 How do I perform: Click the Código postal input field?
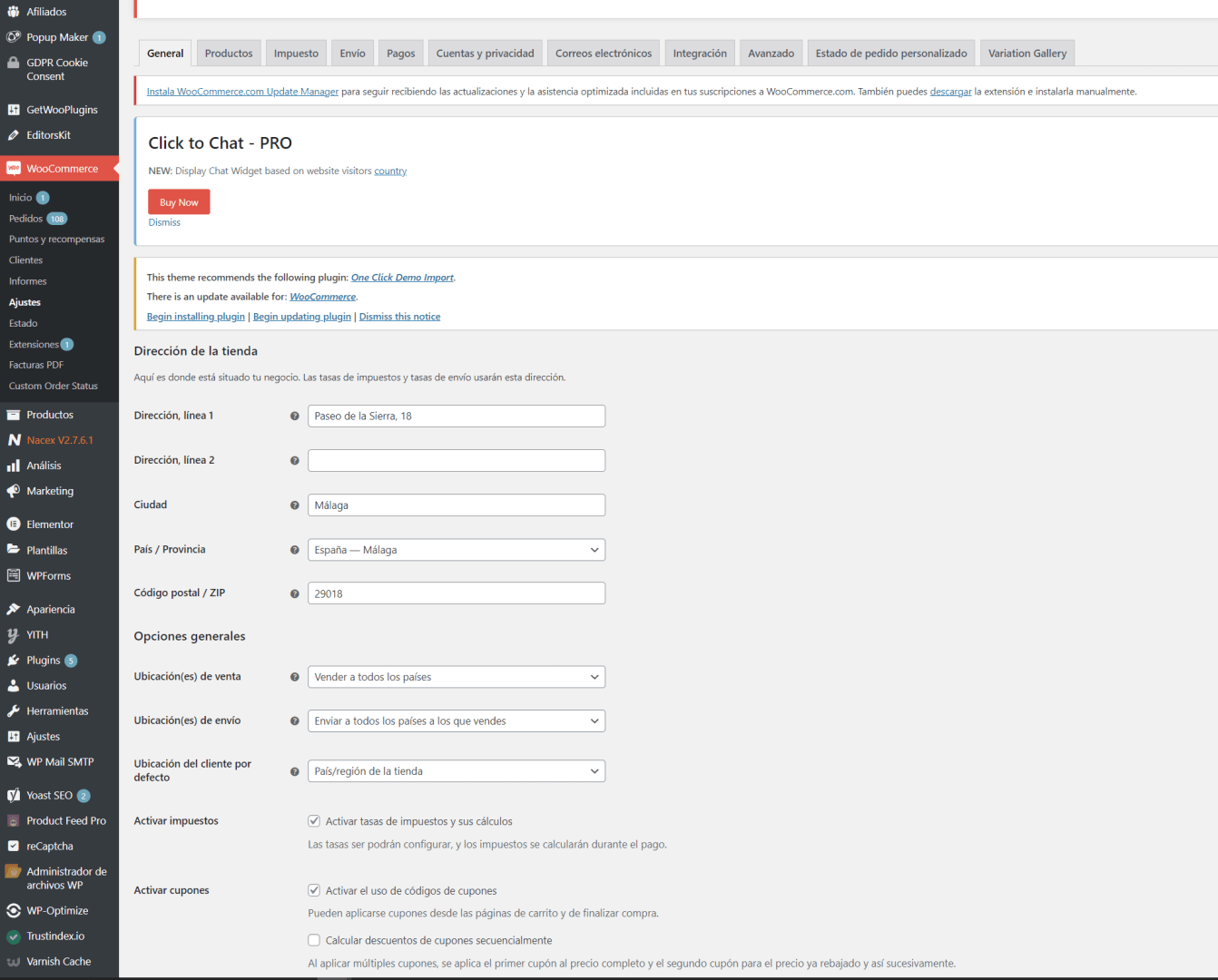point(457,593)
